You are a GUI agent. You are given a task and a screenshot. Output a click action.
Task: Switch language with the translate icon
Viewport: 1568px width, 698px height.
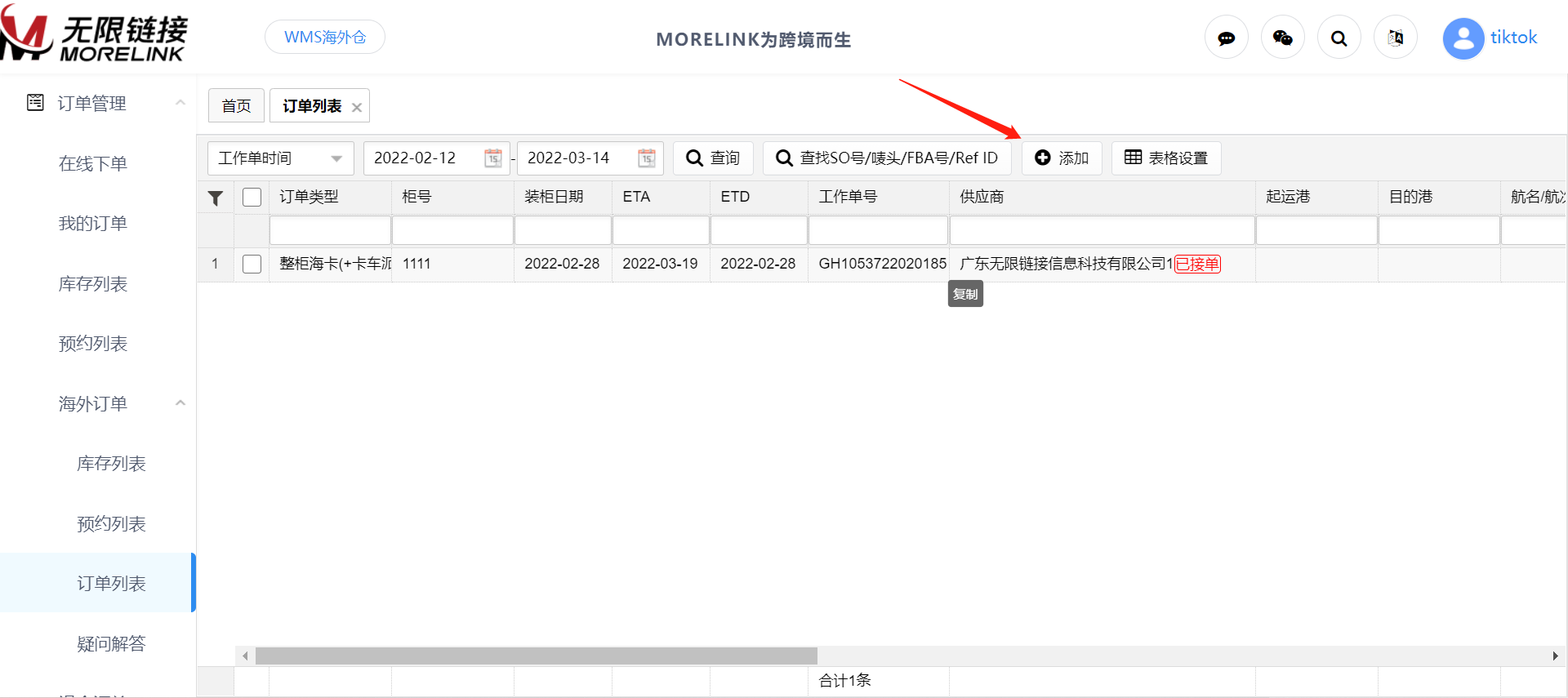1396,38
